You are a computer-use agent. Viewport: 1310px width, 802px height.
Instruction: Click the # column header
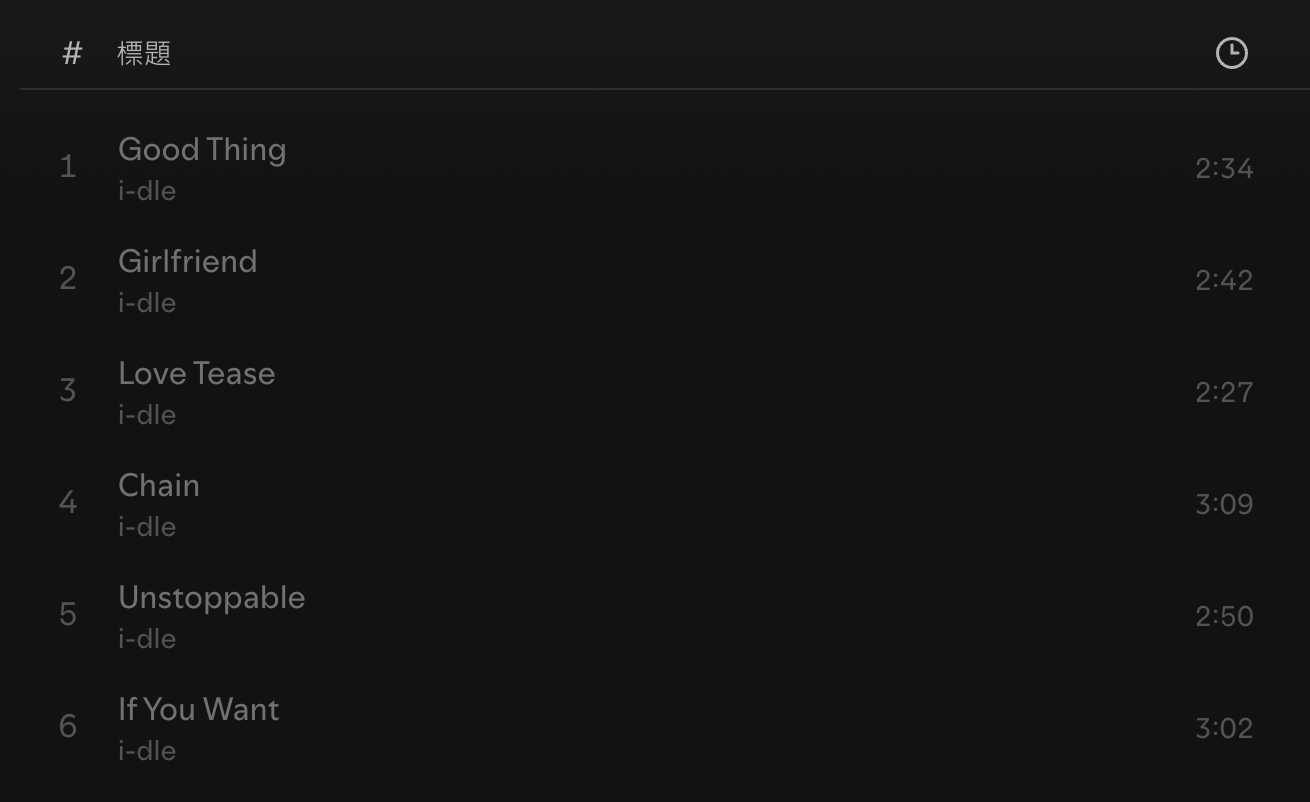[72, 53]
